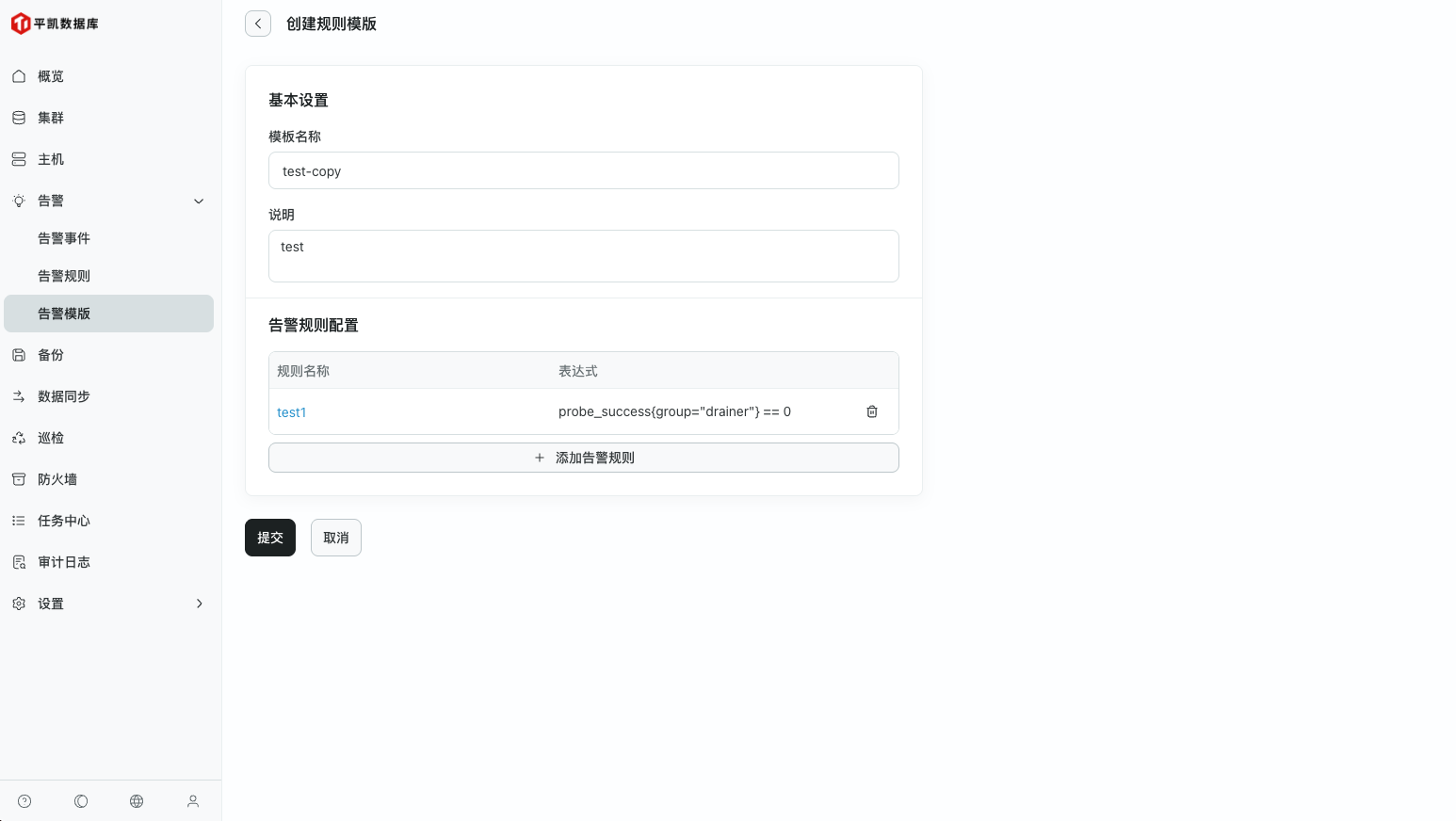Open 概览 in the sidebar
This screenshot has height=821, width=1456.
point(51,76)
